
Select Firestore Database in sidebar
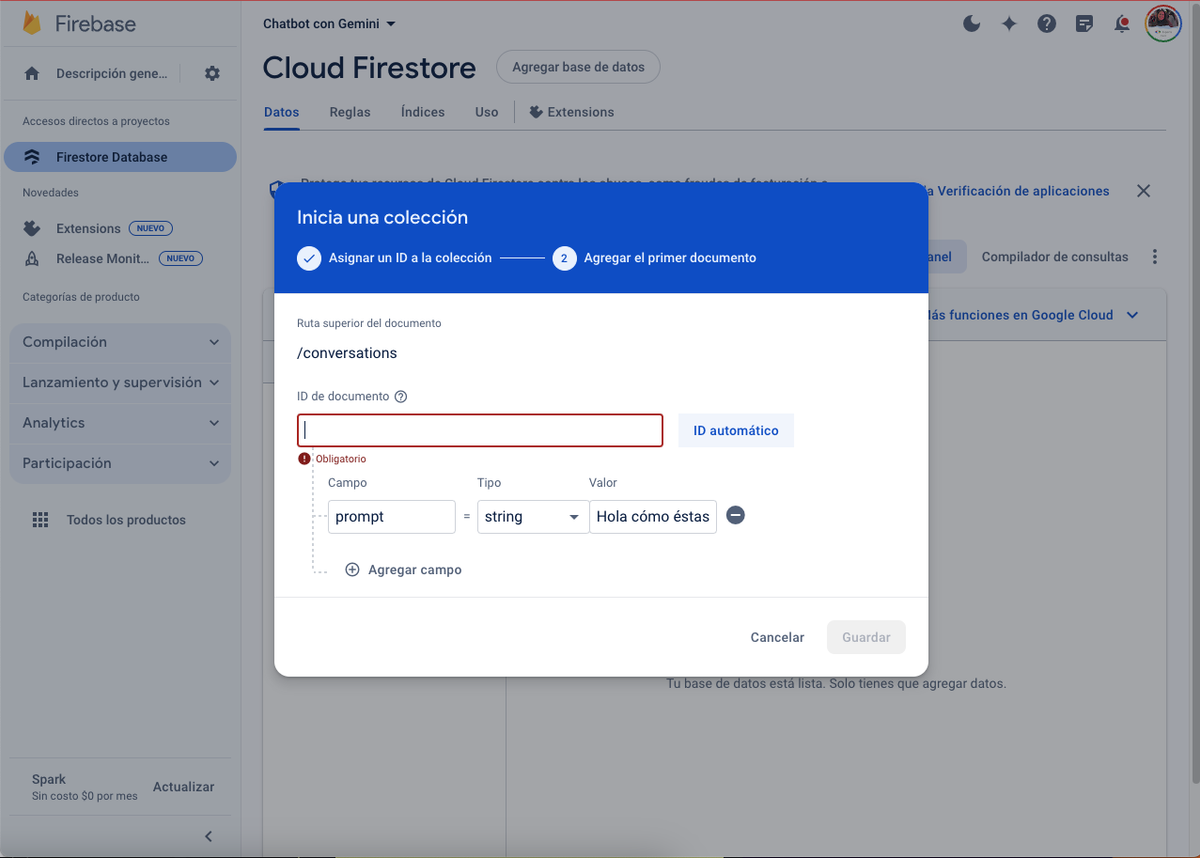(x=120, y=157)
